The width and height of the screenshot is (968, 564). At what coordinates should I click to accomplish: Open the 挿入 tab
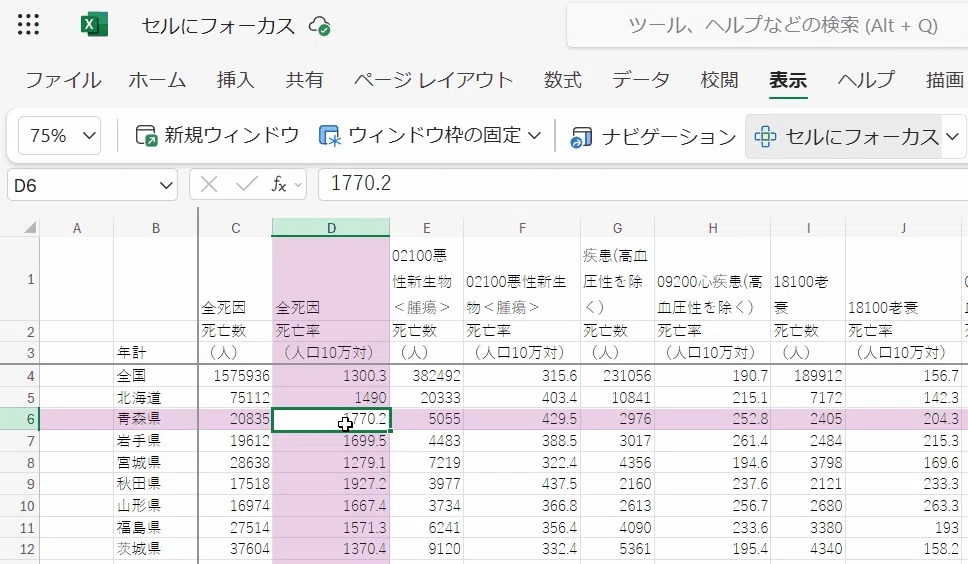[235, 80]
